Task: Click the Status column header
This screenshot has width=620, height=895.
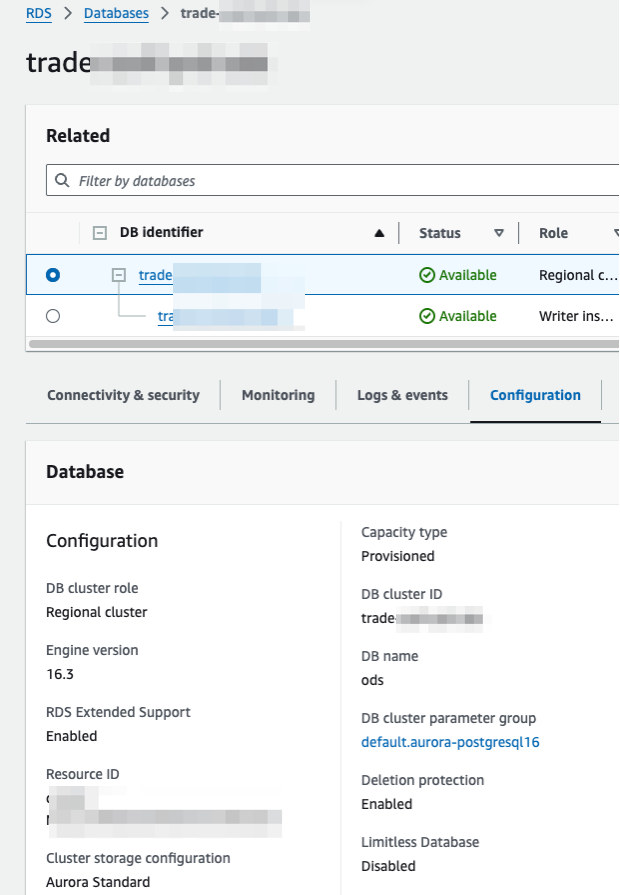Action: [x=440, y=233]
